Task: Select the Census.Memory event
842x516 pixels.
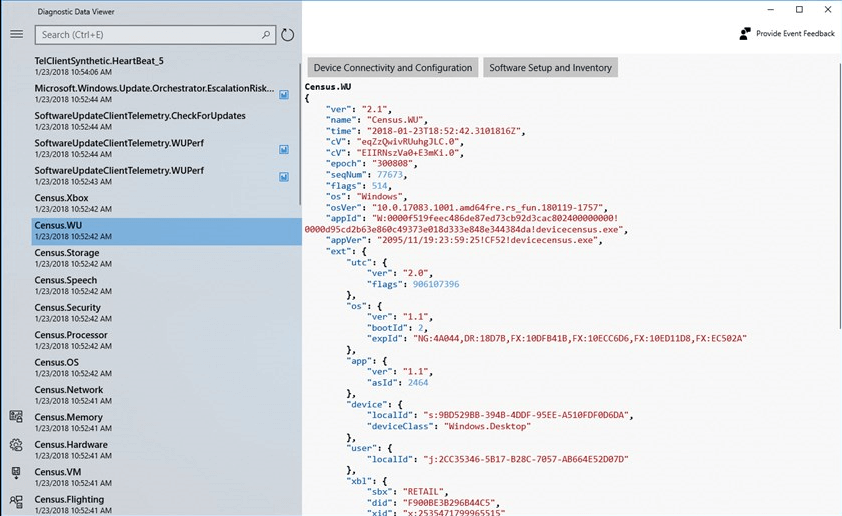Action: tap(166, 423)
